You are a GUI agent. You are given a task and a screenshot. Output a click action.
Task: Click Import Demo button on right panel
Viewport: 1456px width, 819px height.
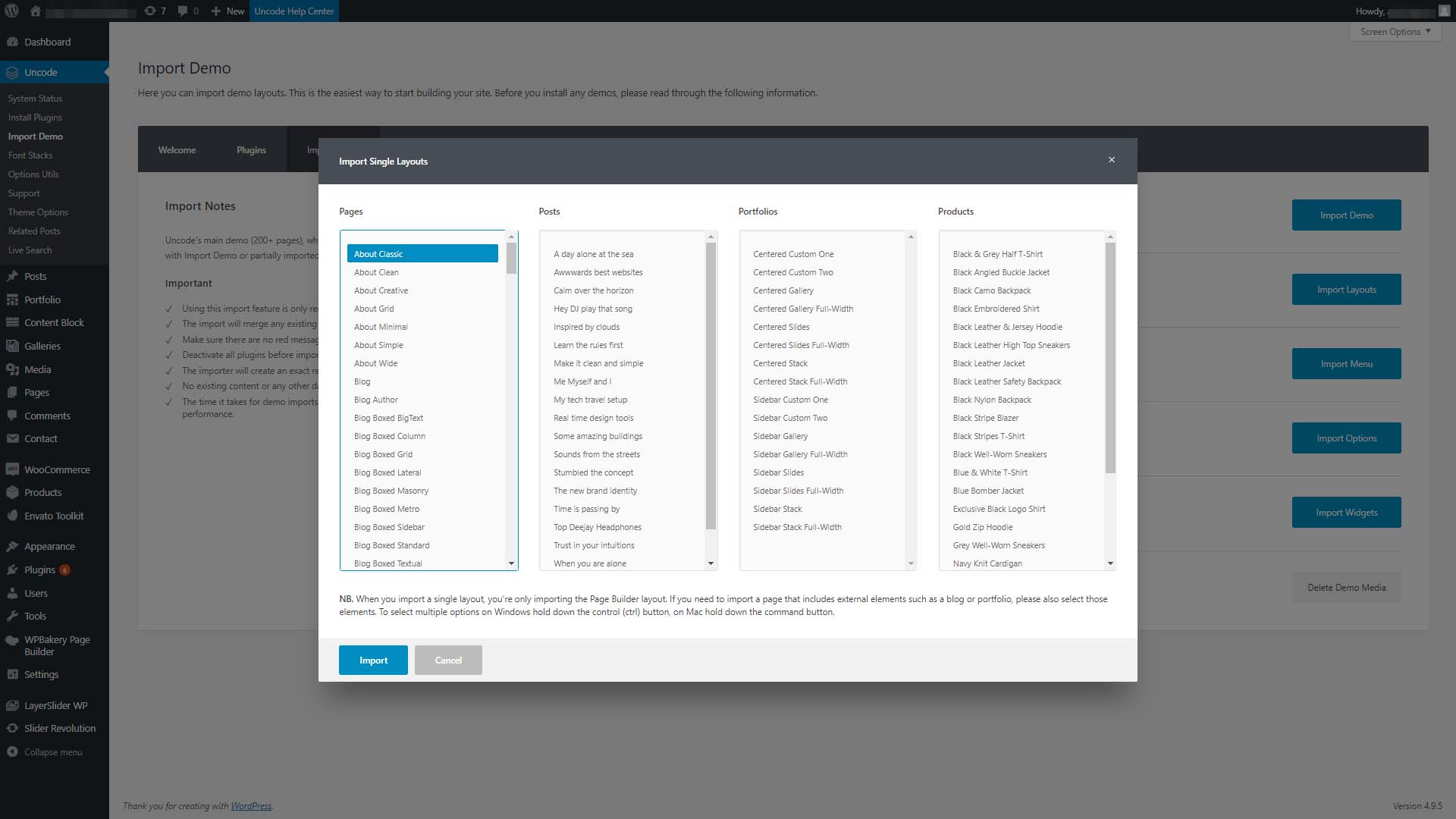[x=1348, y=215]
